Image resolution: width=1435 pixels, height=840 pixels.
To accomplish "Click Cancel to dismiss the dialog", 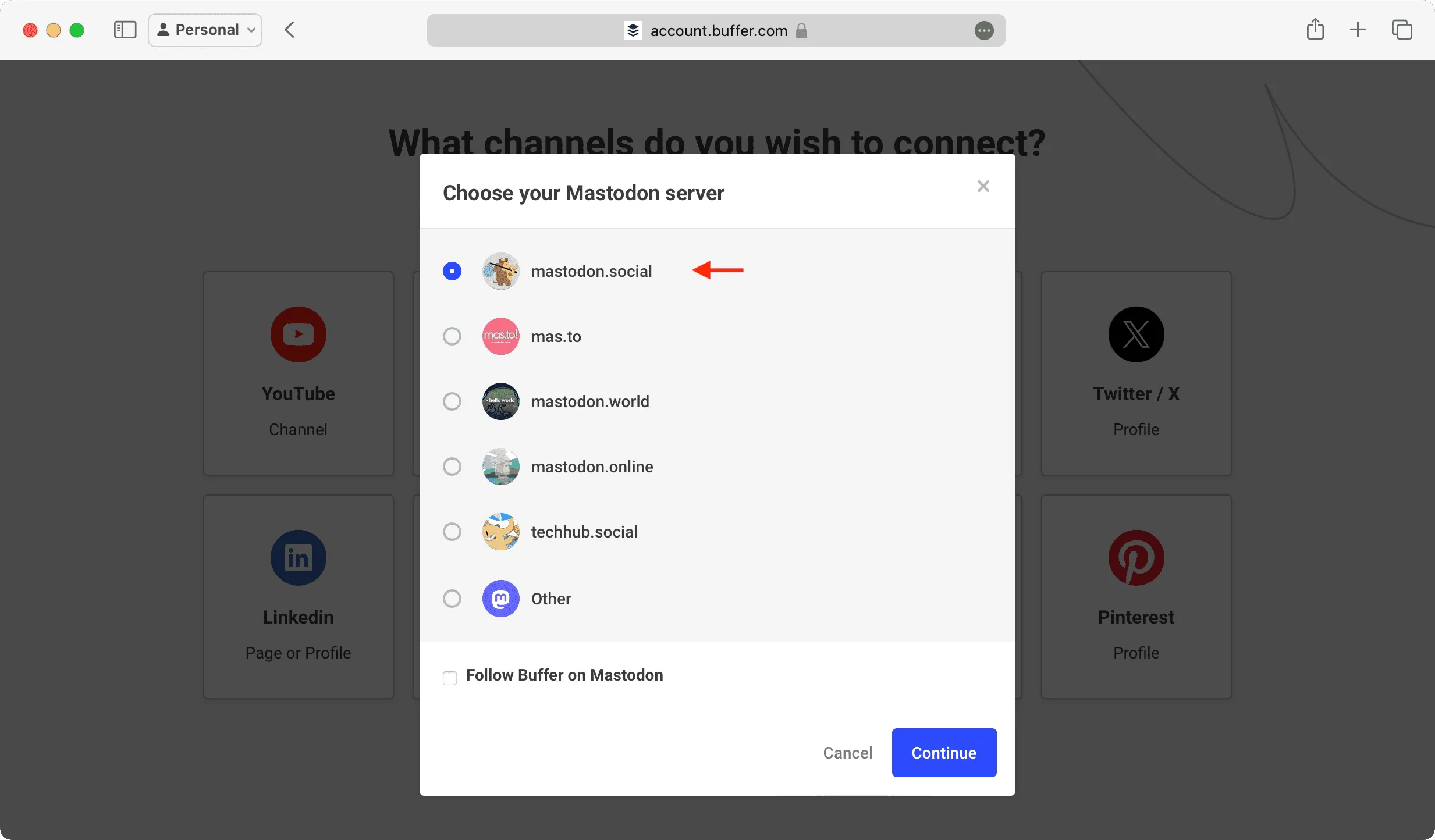I will pos(846,752).
